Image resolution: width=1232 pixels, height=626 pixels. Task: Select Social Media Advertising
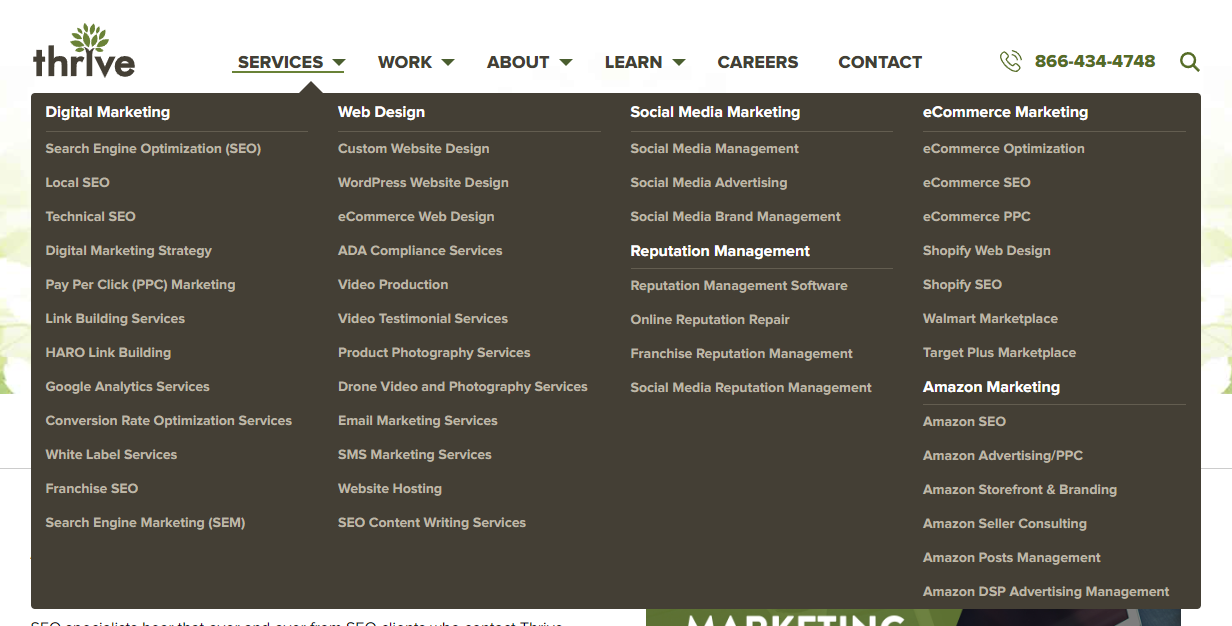coord(709,183)
